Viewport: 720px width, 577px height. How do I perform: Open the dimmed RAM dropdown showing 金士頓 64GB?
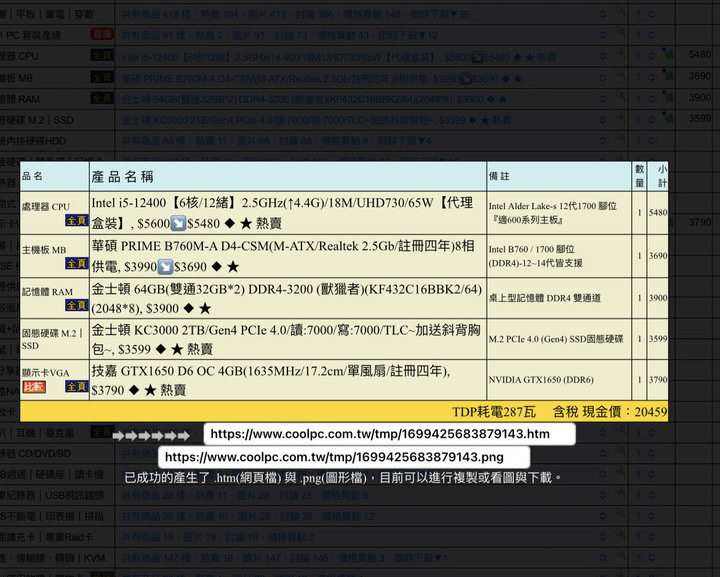pos(364,99)
